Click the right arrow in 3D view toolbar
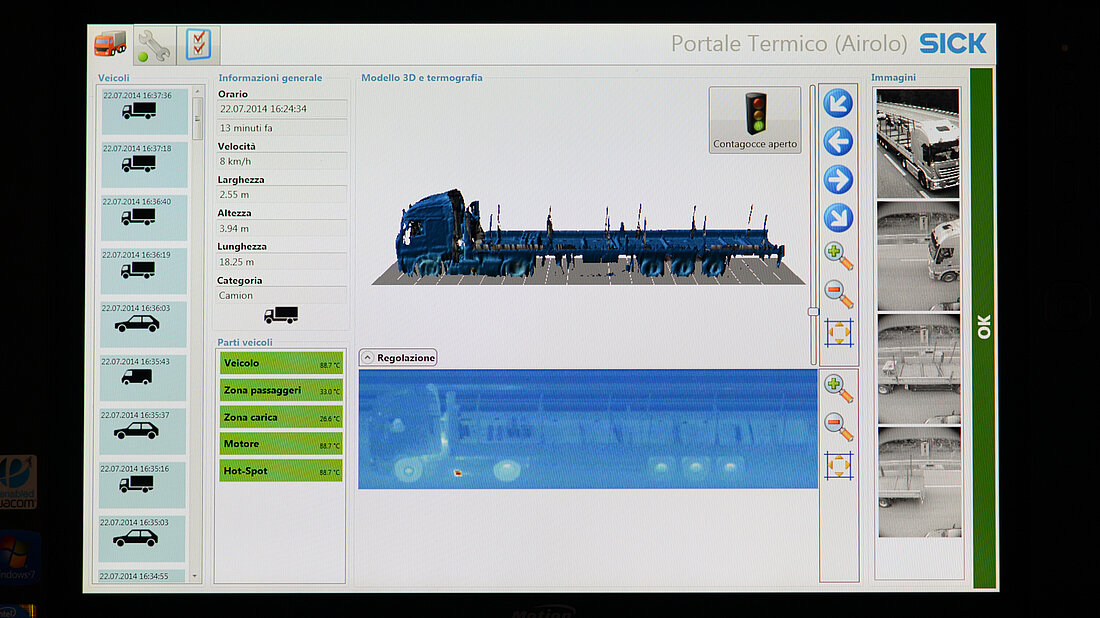Image resolution: width=1100 pixels, height=618 pixels. 838,180
